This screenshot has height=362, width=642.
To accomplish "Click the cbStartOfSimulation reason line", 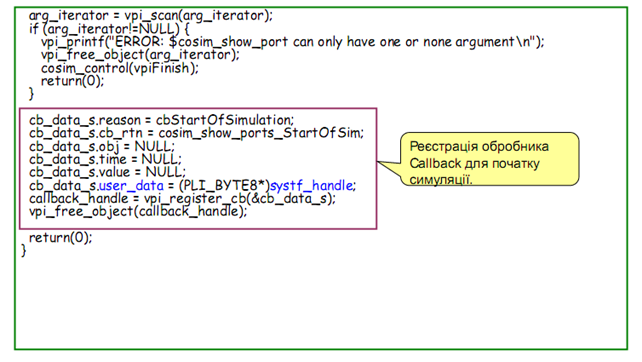I will [161, 120].
